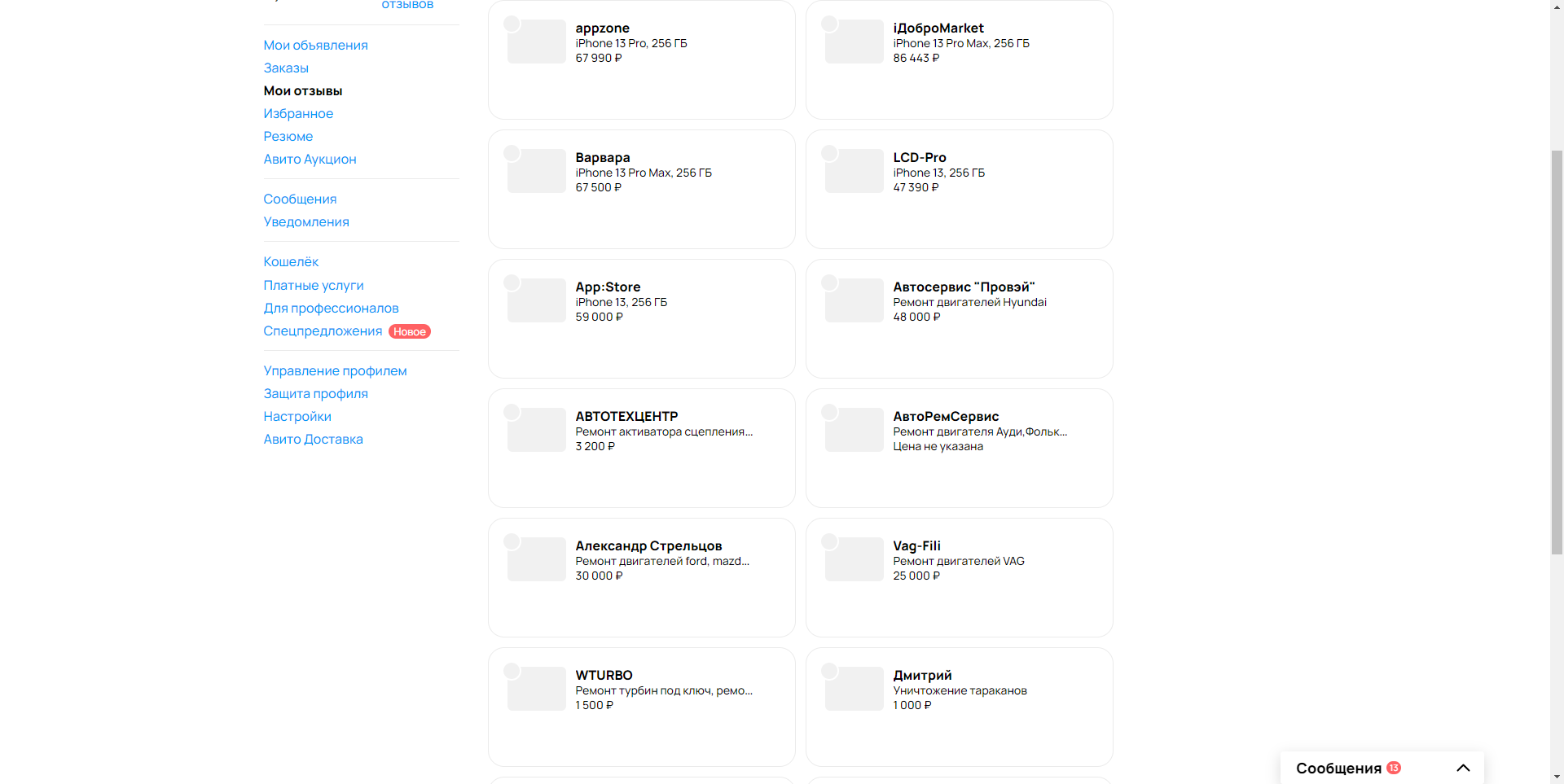1564x784 pixels.
Task: Click Ремонт двигателей VAG listing text
Action: coord(959,561)
